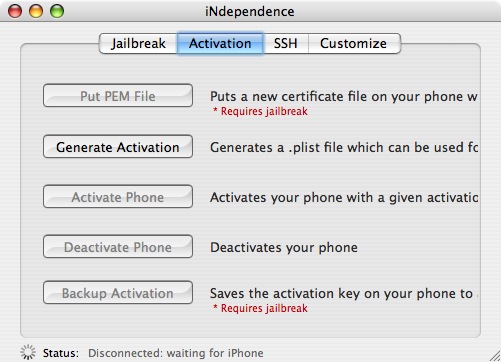Viewport: 501px width, 362px height.
Task: Click 'Requires jailbreak' note under Put PEM File
Action: tap(260, 111)
